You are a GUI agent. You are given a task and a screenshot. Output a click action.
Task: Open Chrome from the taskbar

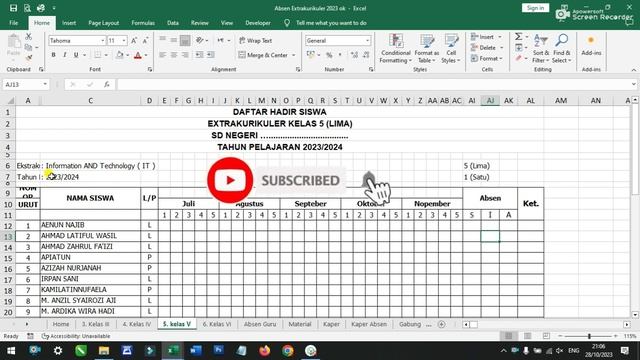pyautogui.click(x=288, y=351)
